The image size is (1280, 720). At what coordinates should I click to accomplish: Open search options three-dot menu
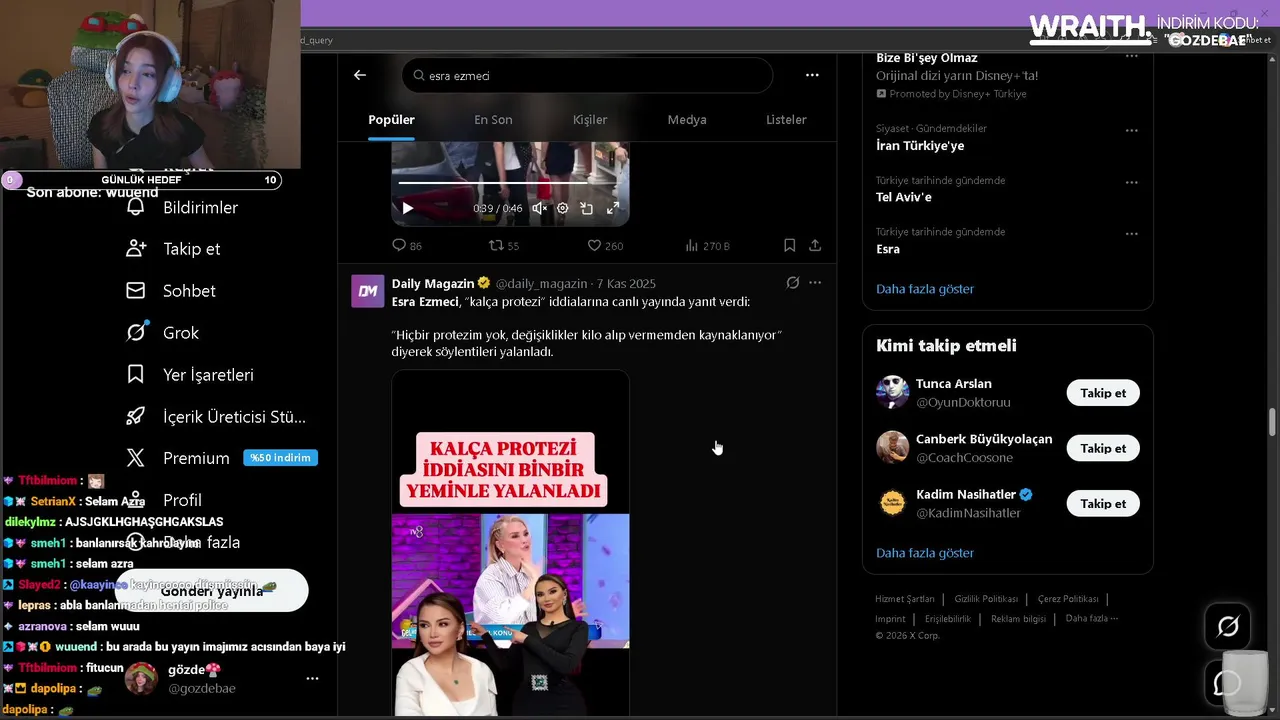tap(812, 75)
